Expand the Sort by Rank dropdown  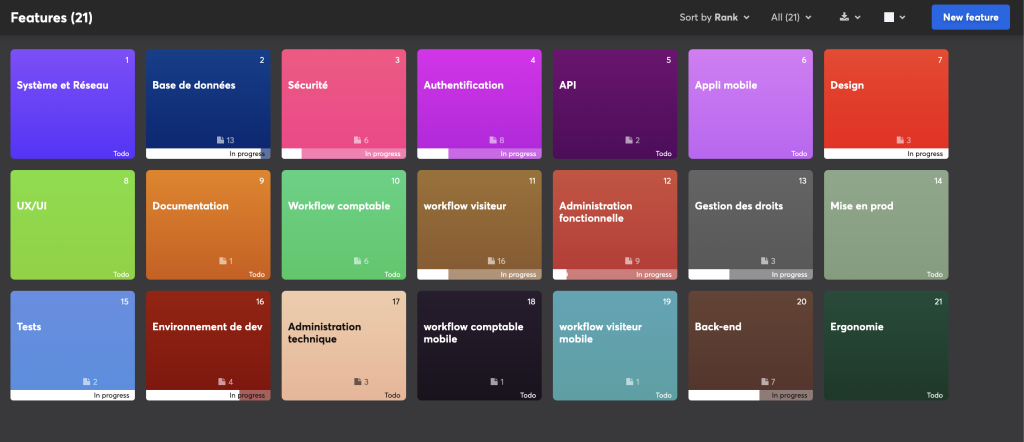pos(716,17)
